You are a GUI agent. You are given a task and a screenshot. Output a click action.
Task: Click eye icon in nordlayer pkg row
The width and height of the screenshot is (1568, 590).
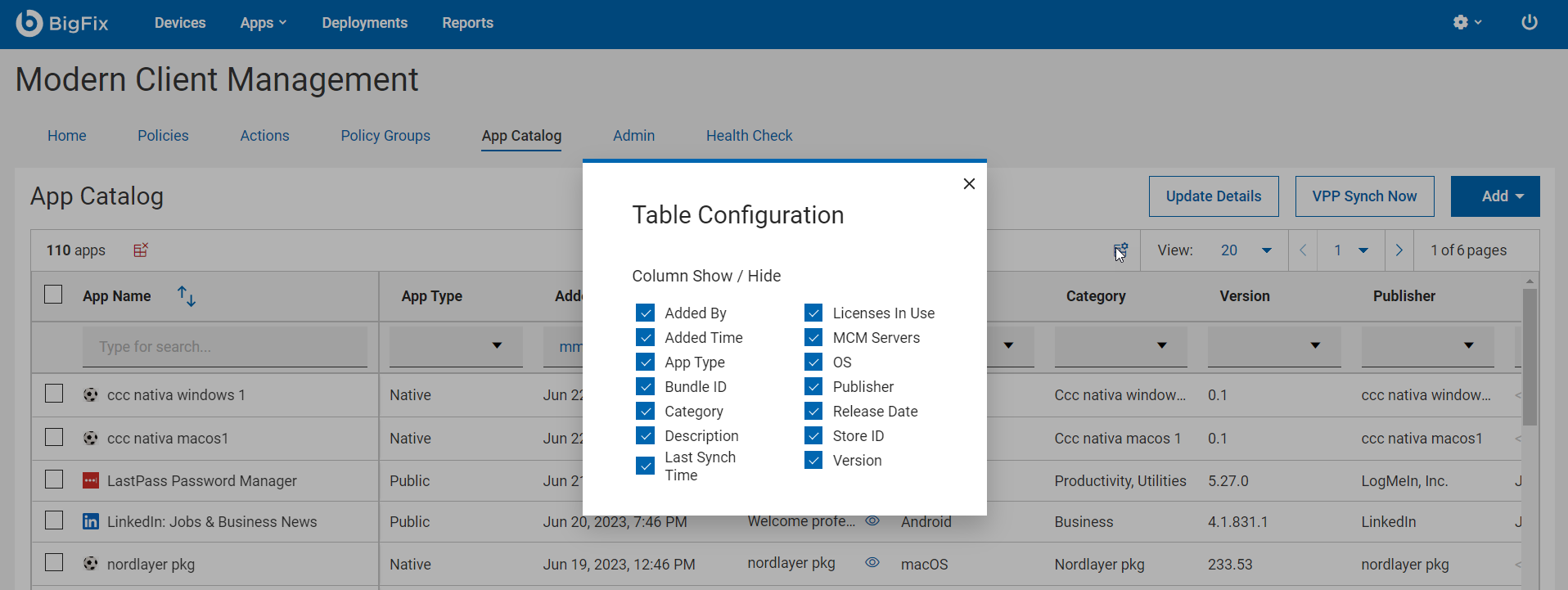coord(872,562)
